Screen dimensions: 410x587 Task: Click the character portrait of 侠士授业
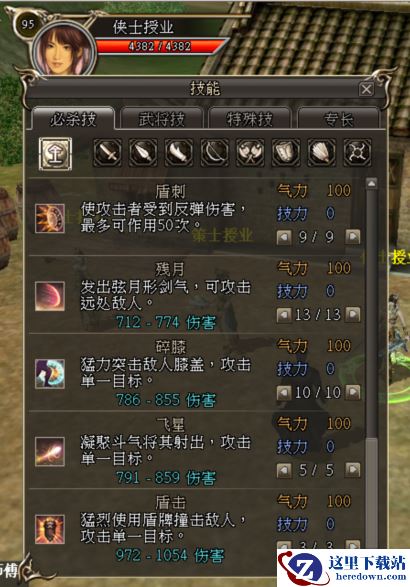(64, 51)
